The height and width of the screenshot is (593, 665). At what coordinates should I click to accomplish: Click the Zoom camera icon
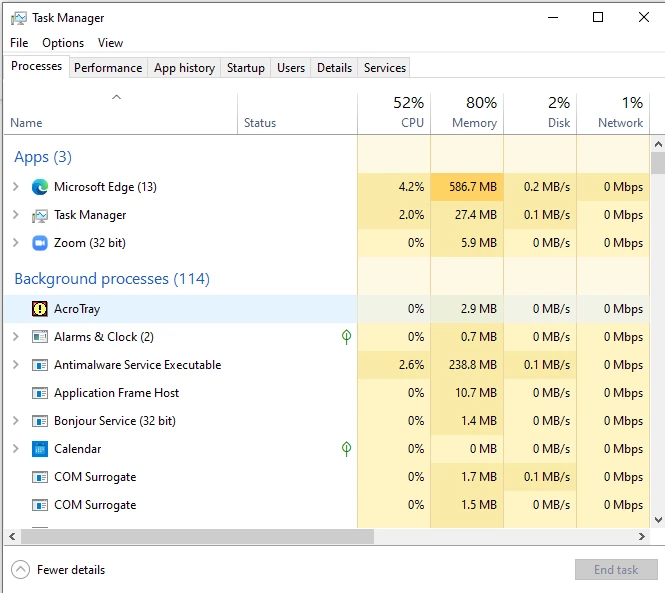tap(40, 243)
